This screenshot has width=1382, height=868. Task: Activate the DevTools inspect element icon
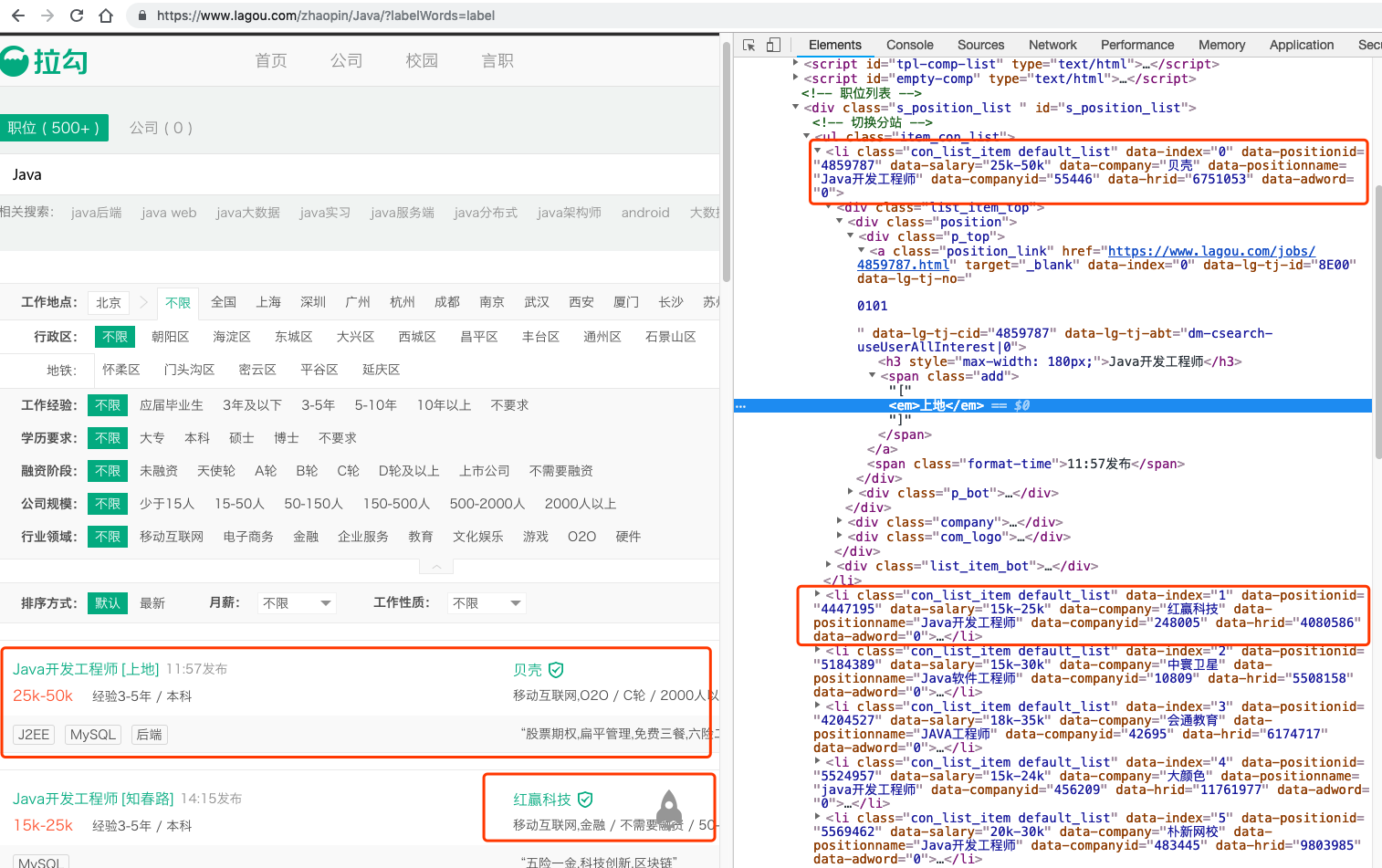749,45
